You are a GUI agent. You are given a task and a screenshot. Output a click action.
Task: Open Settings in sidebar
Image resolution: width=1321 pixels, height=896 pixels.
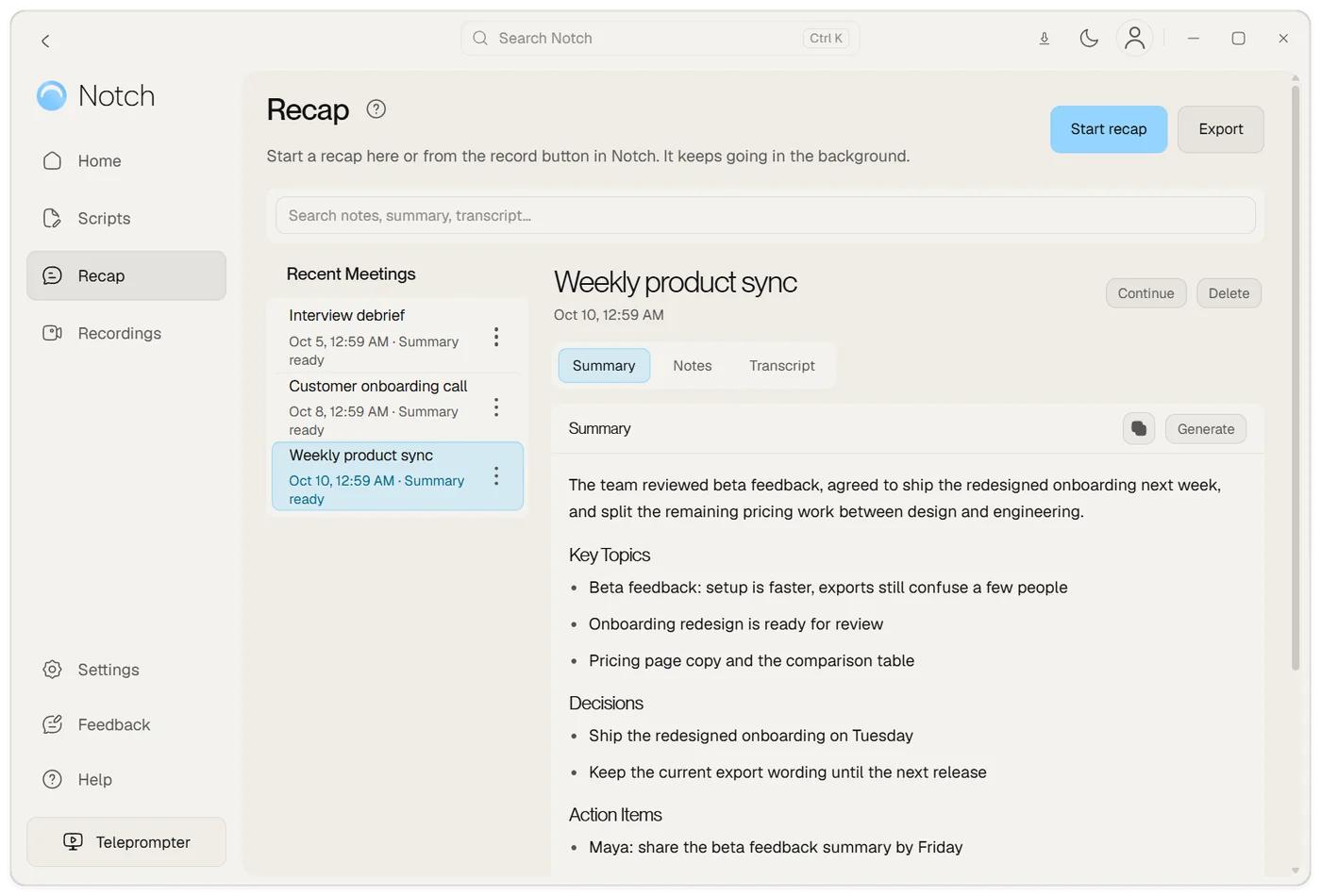[126, 670]
